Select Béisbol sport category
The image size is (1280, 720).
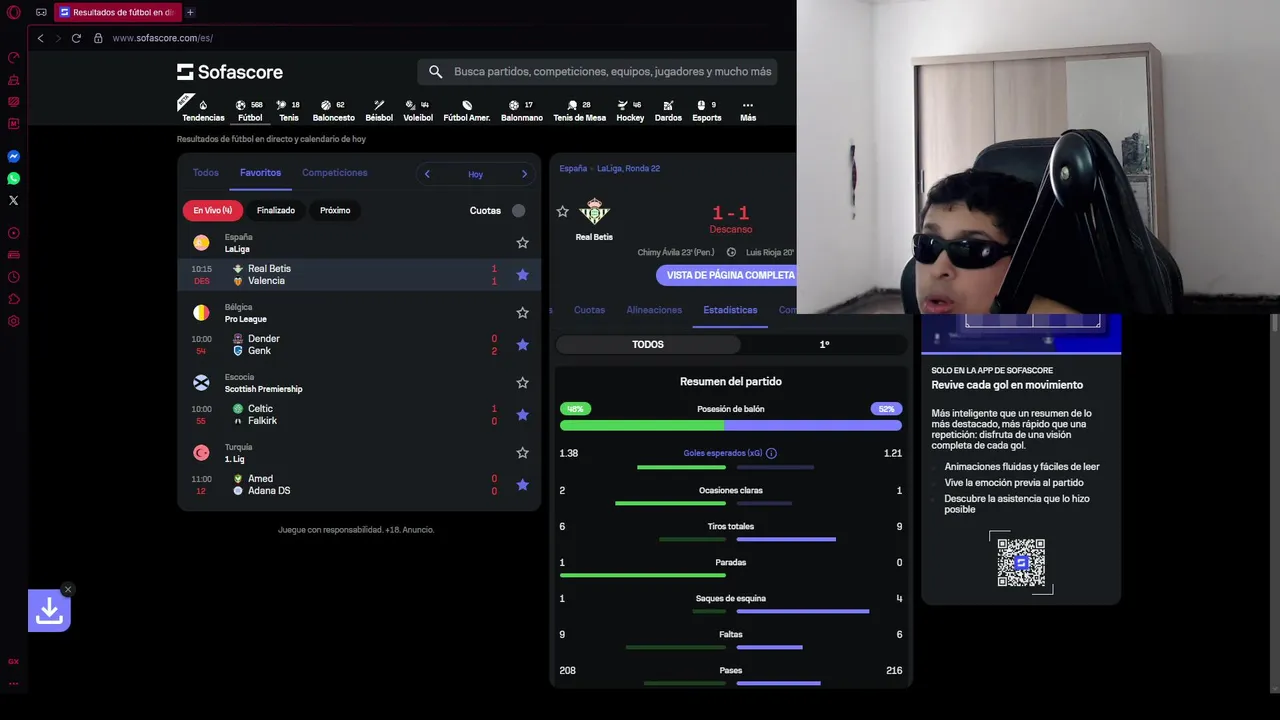coord(379,110)
